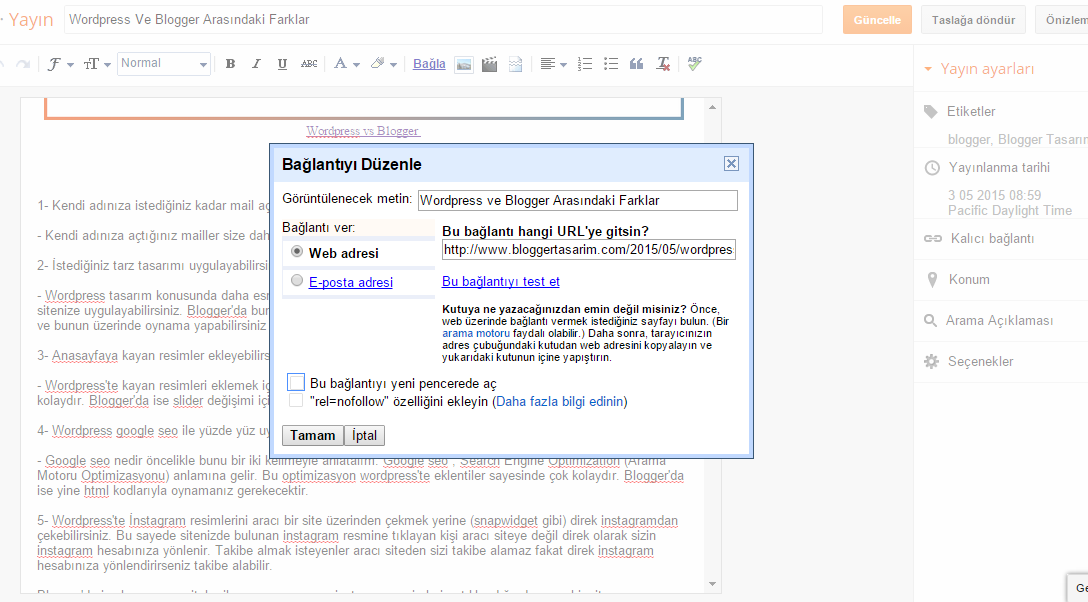Open the 'Daha fazla bilgi edinin' link
1088x602 pixels.
(x=559, y=402)
